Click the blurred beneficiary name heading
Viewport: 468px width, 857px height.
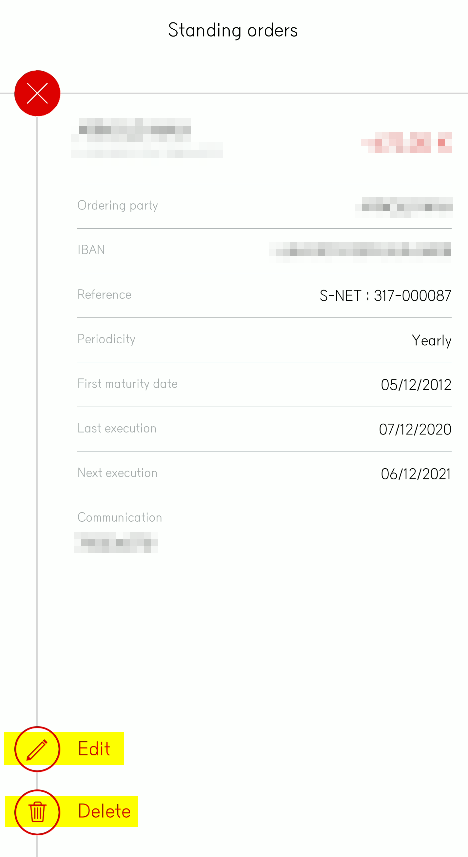point(134,129)
